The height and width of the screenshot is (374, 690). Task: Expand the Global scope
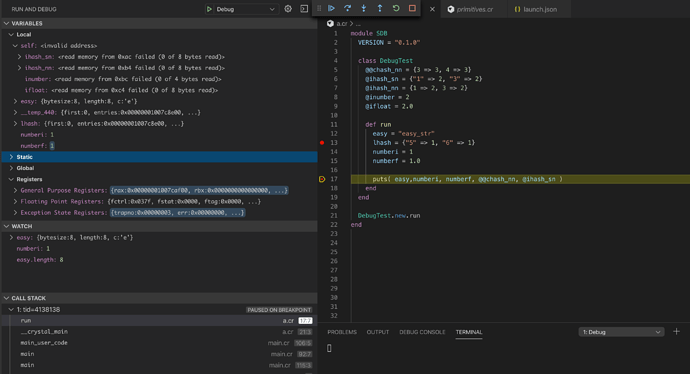click(11, 168)
